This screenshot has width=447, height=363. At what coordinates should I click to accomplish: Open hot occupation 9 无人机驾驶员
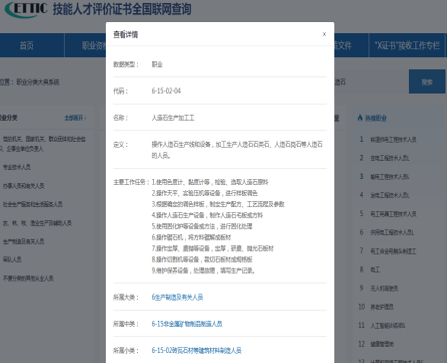point(384,288)
